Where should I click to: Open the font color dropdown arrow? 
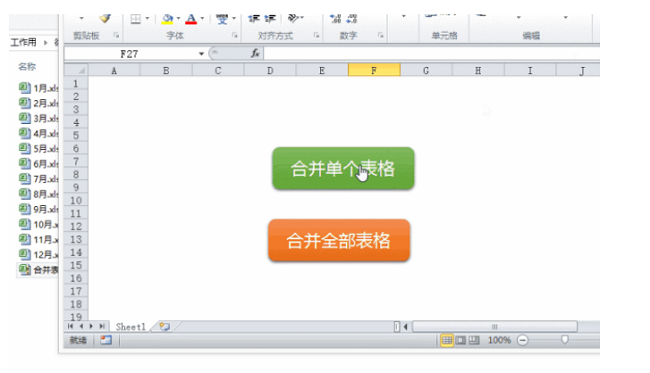[x=202, y=18]
